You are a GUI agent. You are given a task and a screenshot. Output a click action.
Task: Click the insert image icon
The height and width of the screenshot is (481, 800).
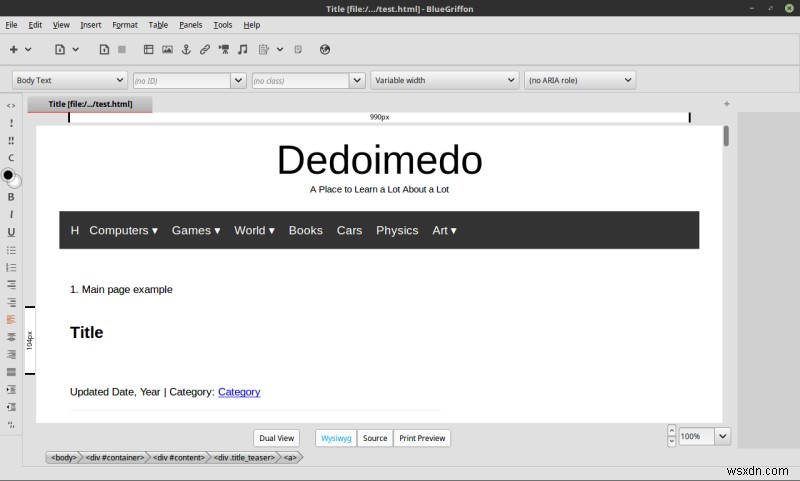(167, 49)
